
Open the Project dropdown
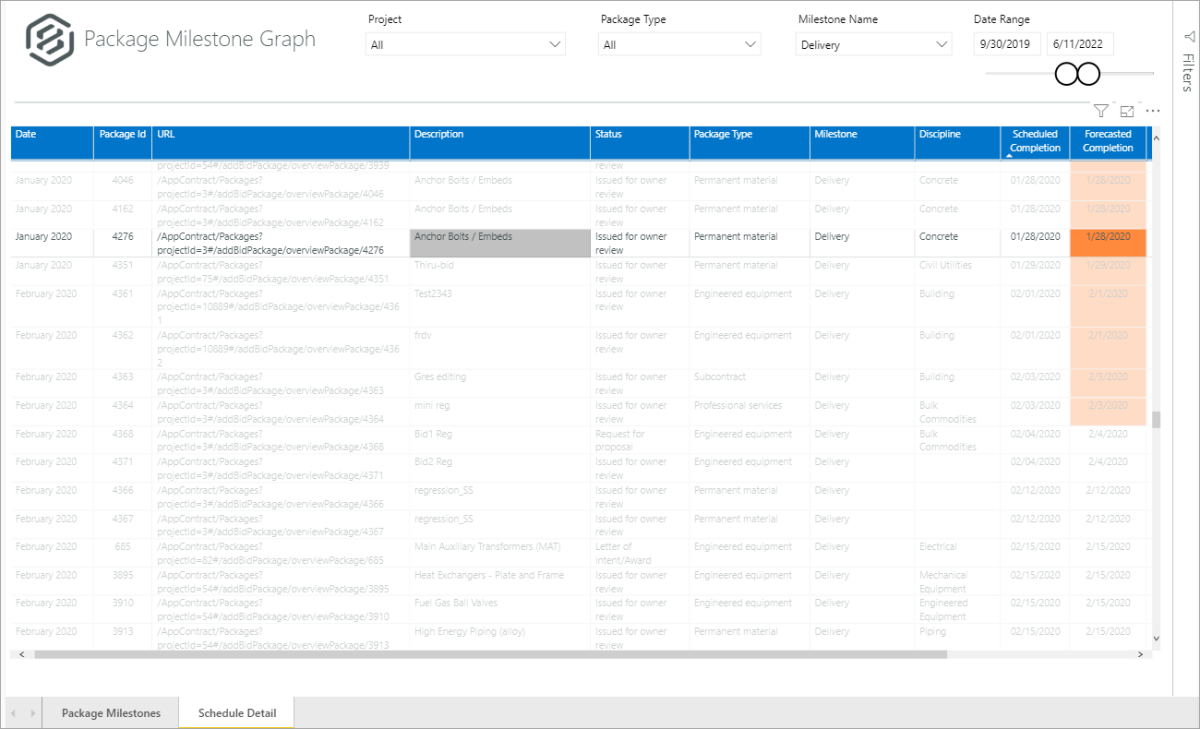point(465,45)
